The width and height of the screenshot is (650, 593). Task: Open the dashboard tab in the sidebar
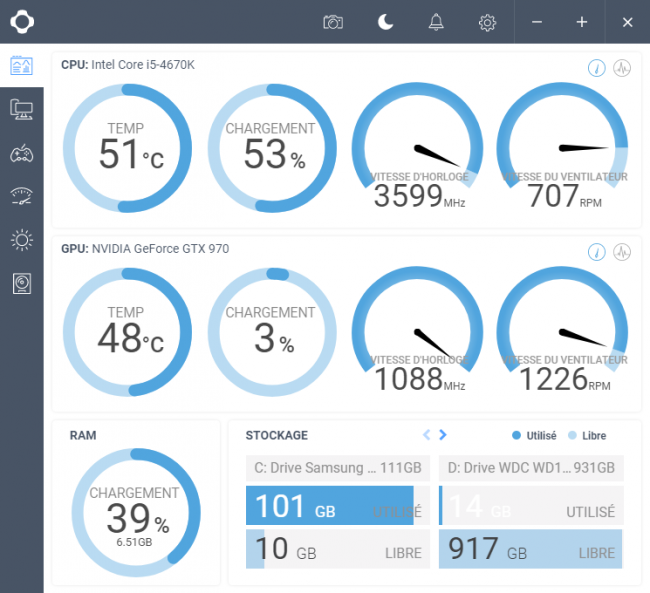click(22, 66)
